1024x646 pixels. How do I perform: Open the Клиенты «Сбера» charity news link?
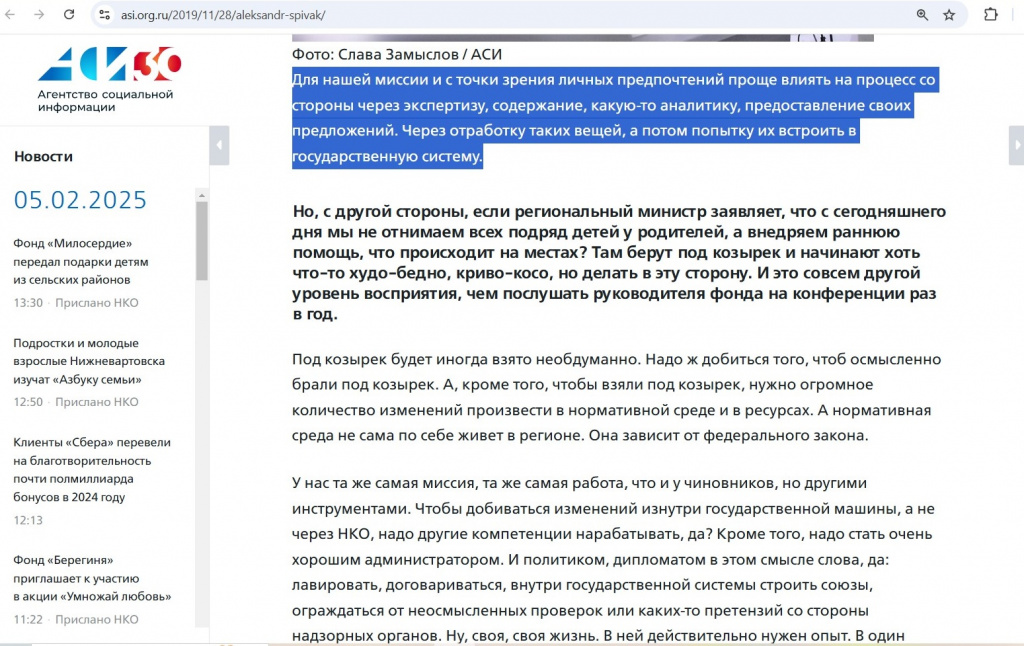92,469
